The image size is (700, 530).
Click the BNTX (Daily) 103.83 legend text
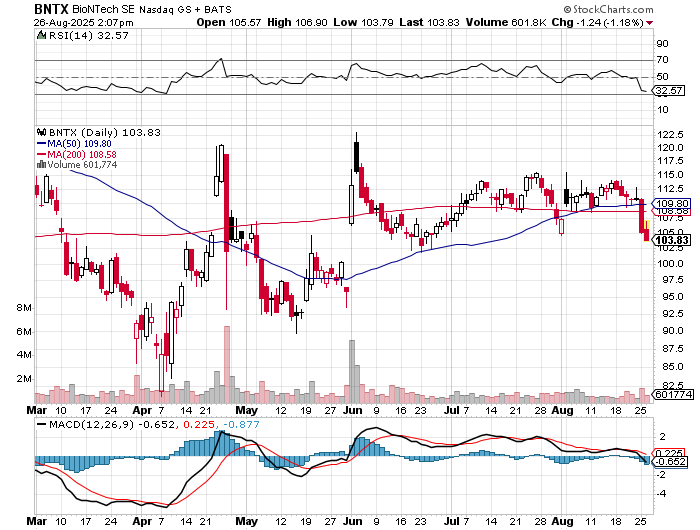pyautogui.click(x=104, y=133)
